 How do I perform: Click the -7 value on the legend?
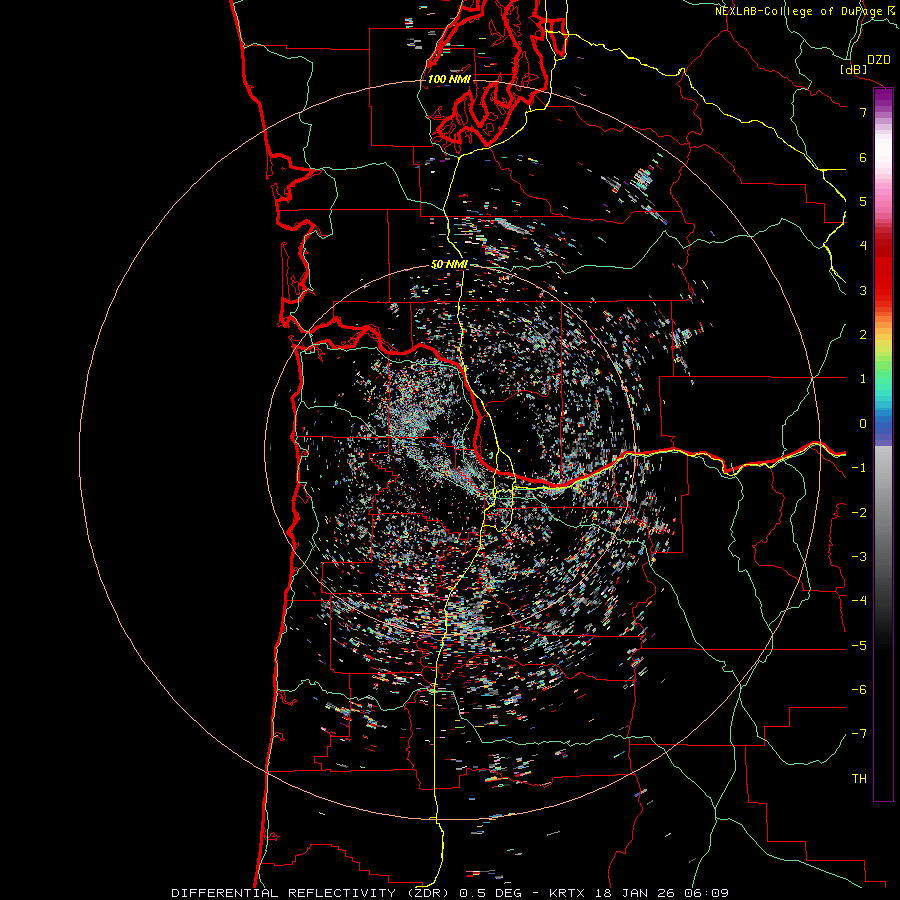click(x=859, y=734)
